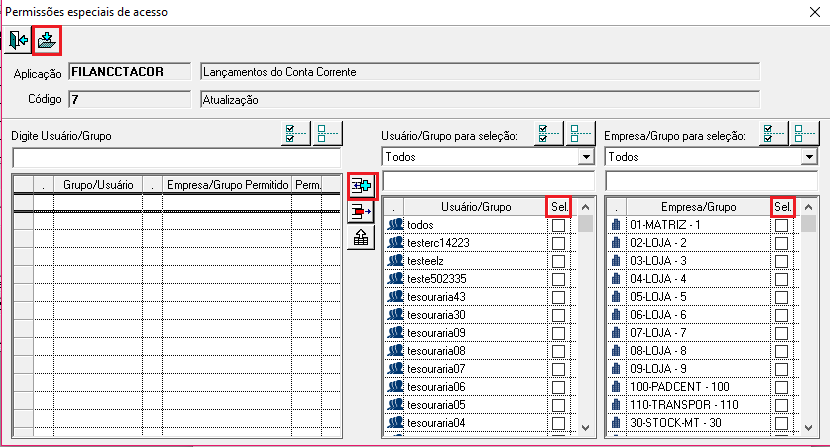
Task: Close the Permissões especiais de acesso window
Action: 815,12
